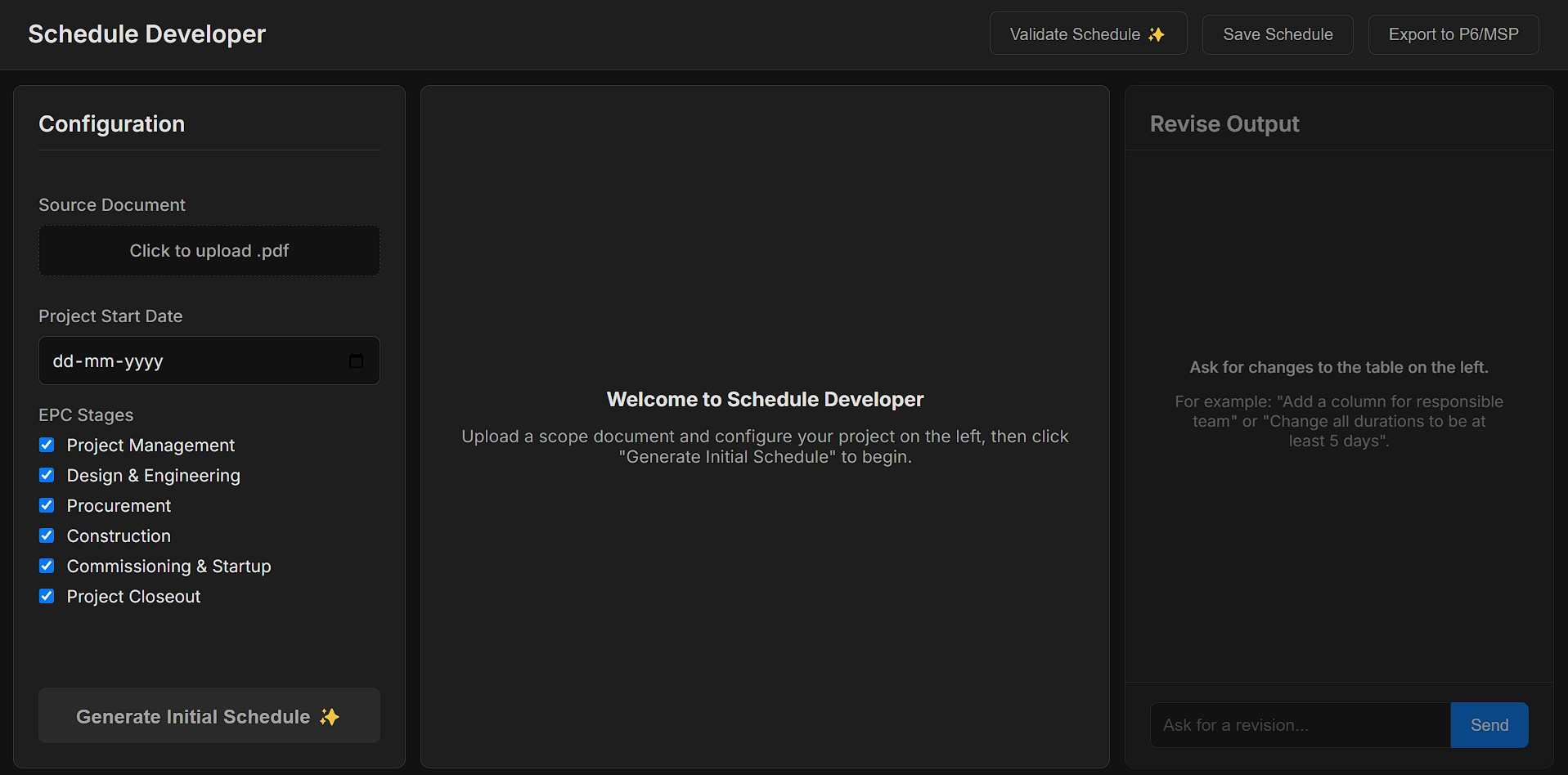Send the revision request

pos(1489,725)
